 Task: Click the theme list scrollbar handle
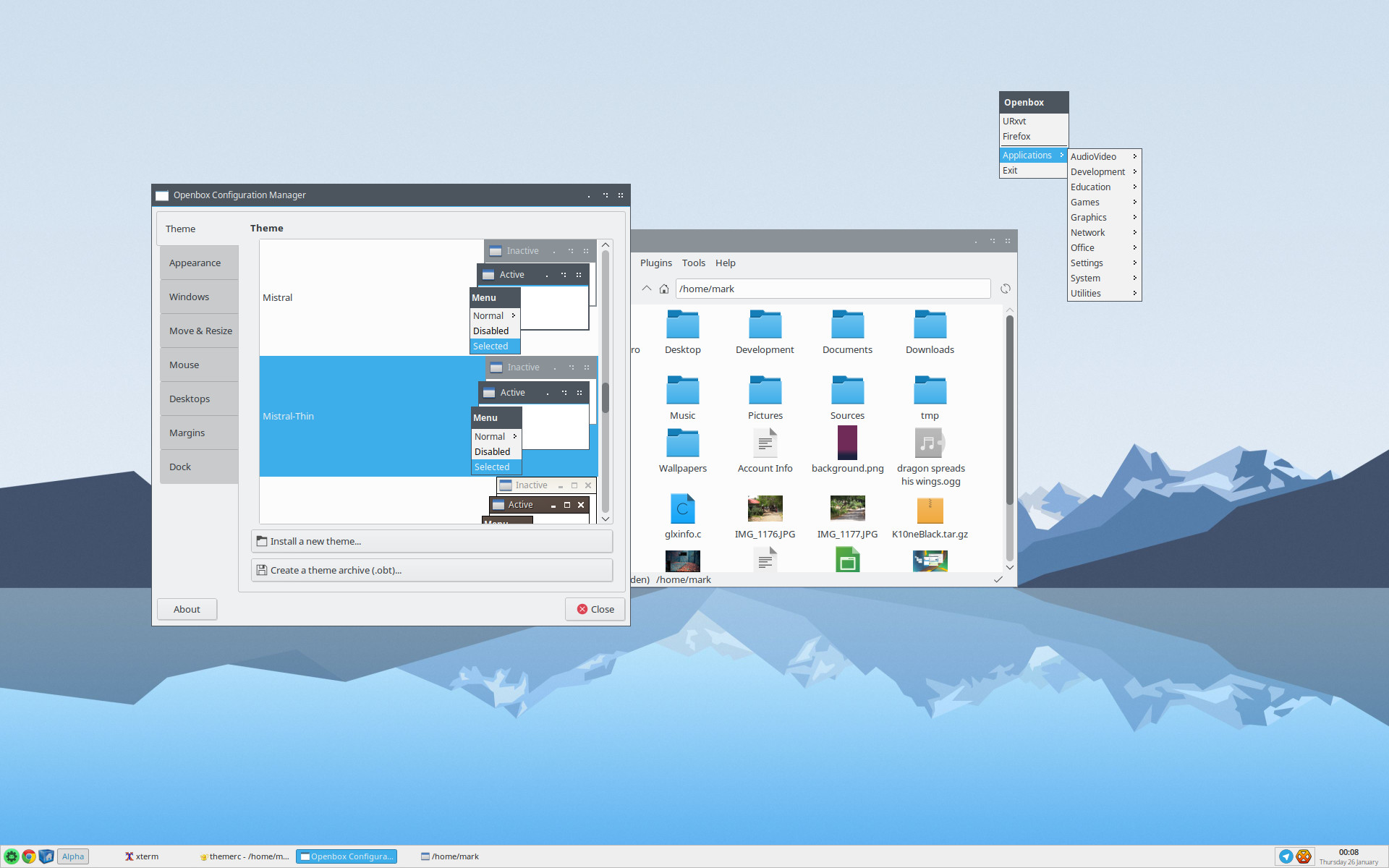tap(606, 398)
